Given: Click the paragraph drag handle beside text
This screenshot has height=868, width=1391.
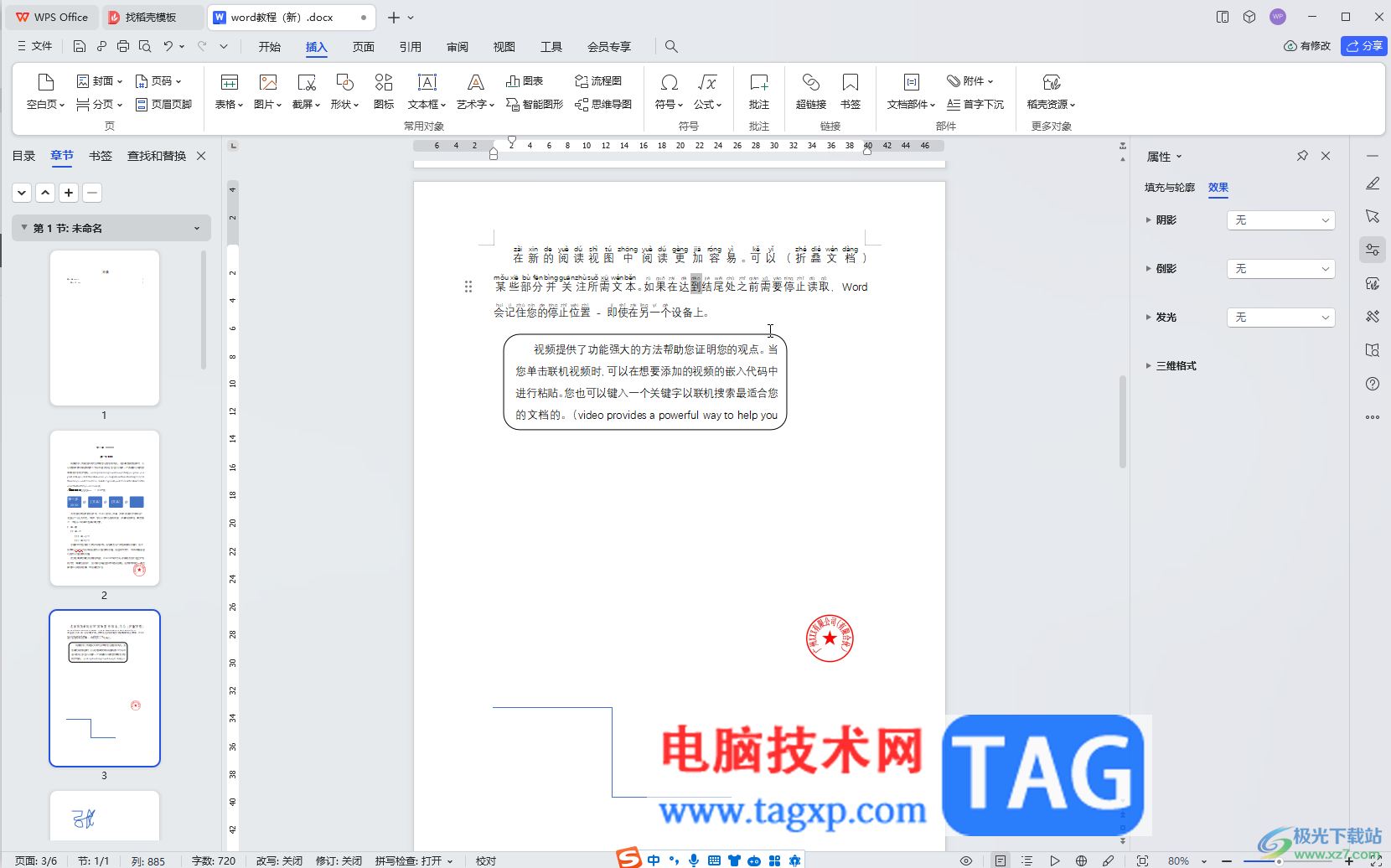Looking at the screenshot, I should (468, 287).
